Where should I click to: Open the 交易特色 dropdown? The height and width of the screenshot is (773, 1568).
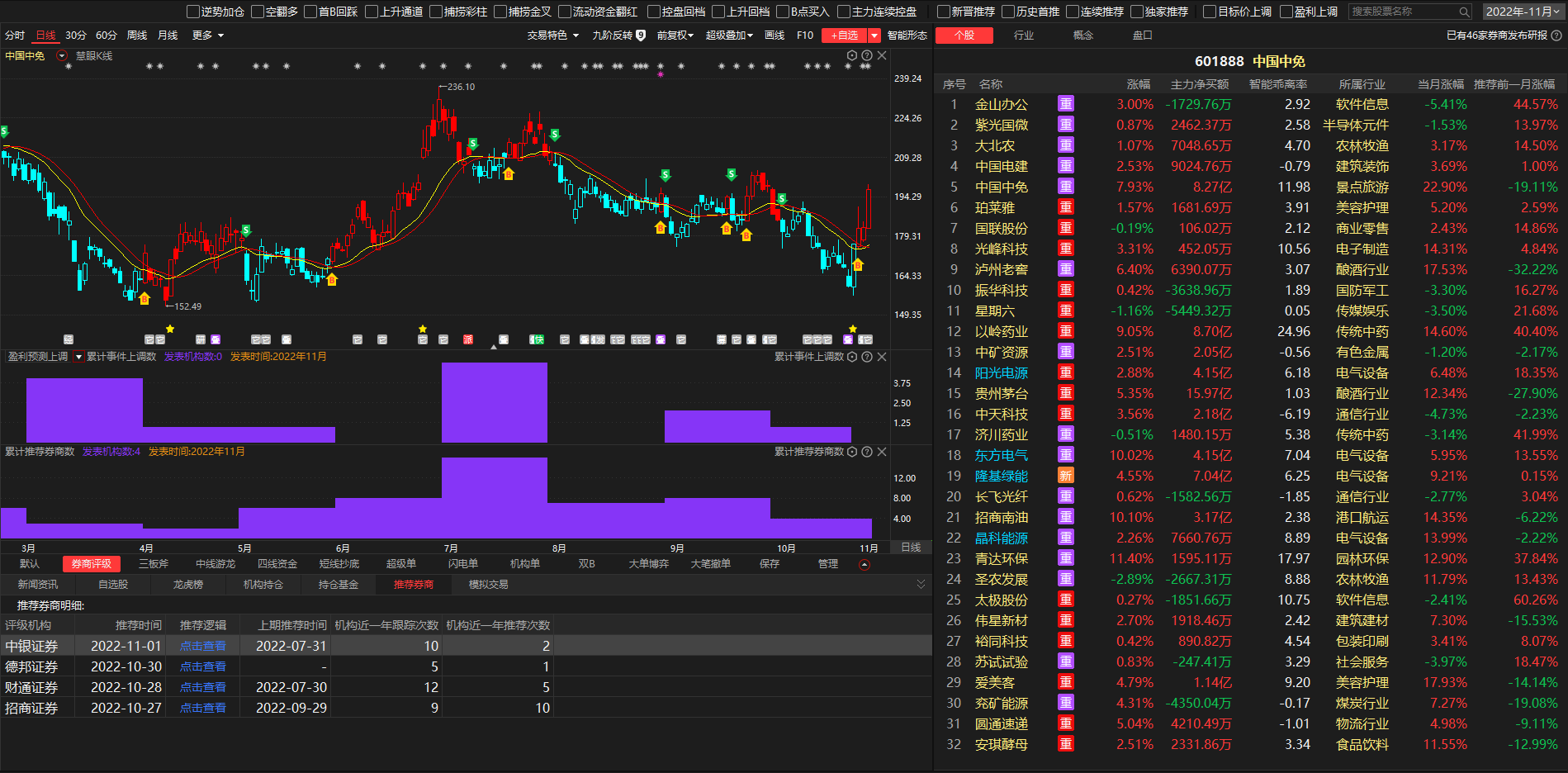tap(553, 36)
